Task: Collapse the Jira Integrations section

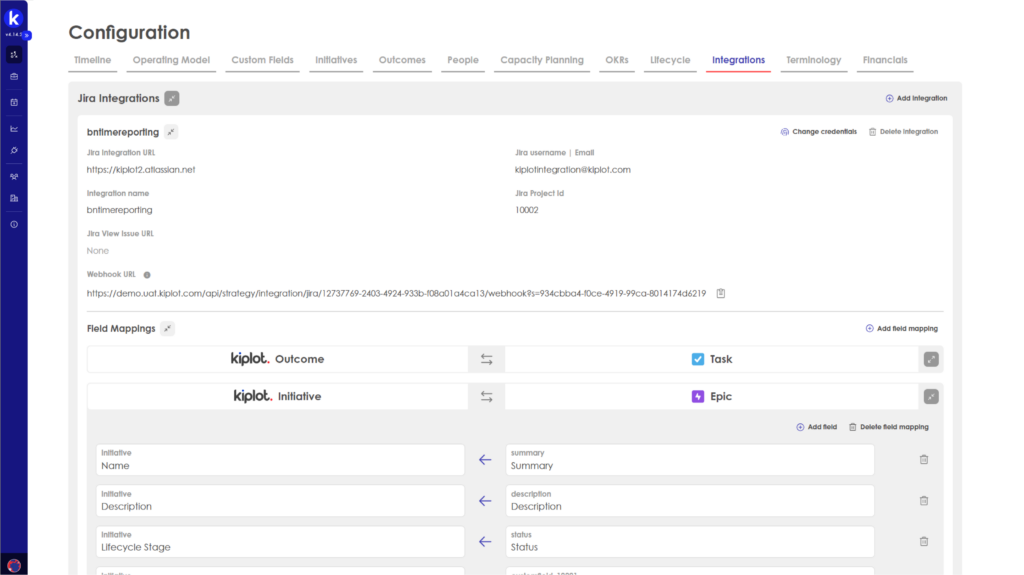Action: pyautogui.click(x=172, y=98)
